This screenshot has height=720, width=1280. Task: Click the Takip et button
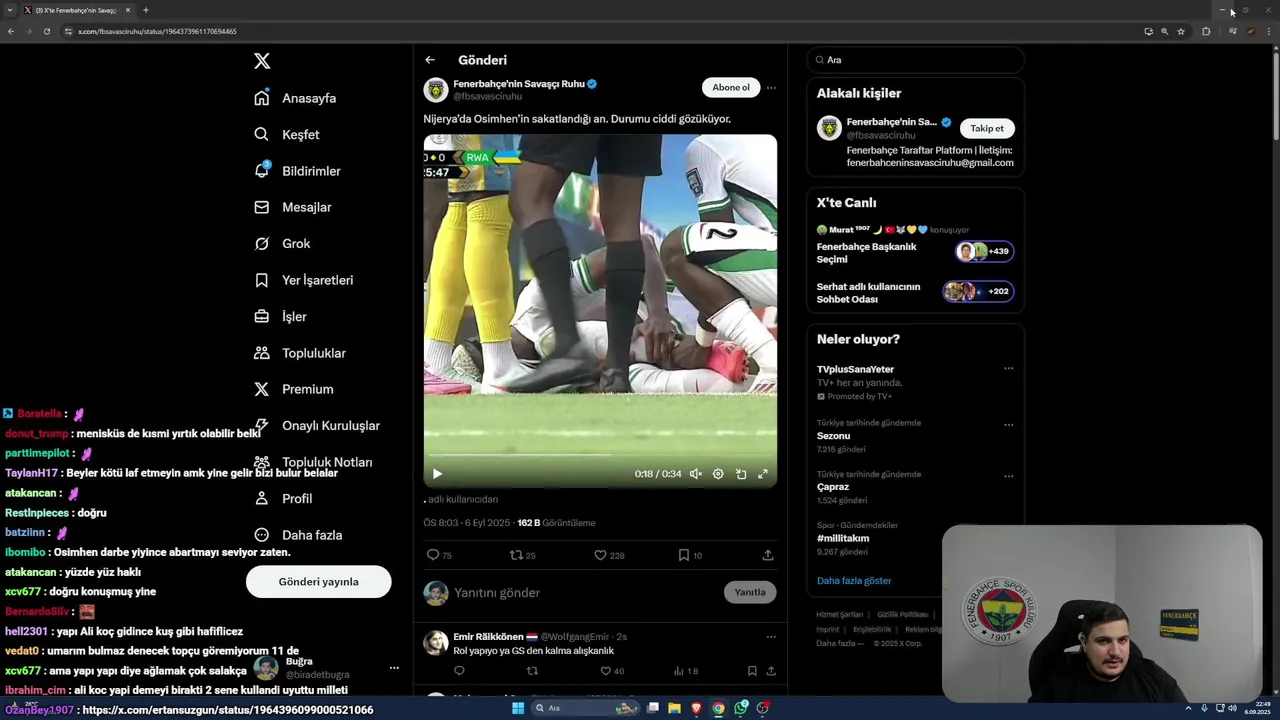pos(987,128)
